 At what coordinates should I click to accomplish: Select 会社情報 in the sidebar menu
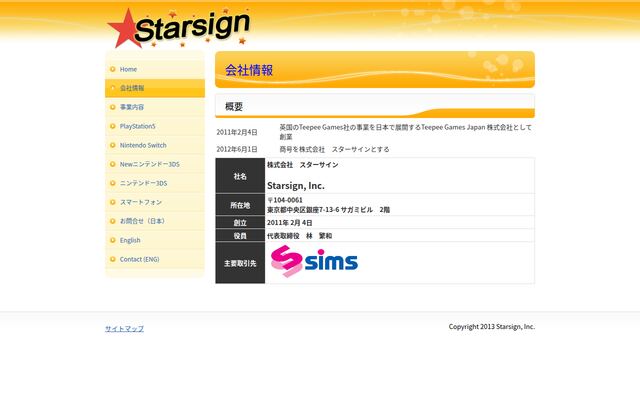pyautogui.click(x=155, y=88)
